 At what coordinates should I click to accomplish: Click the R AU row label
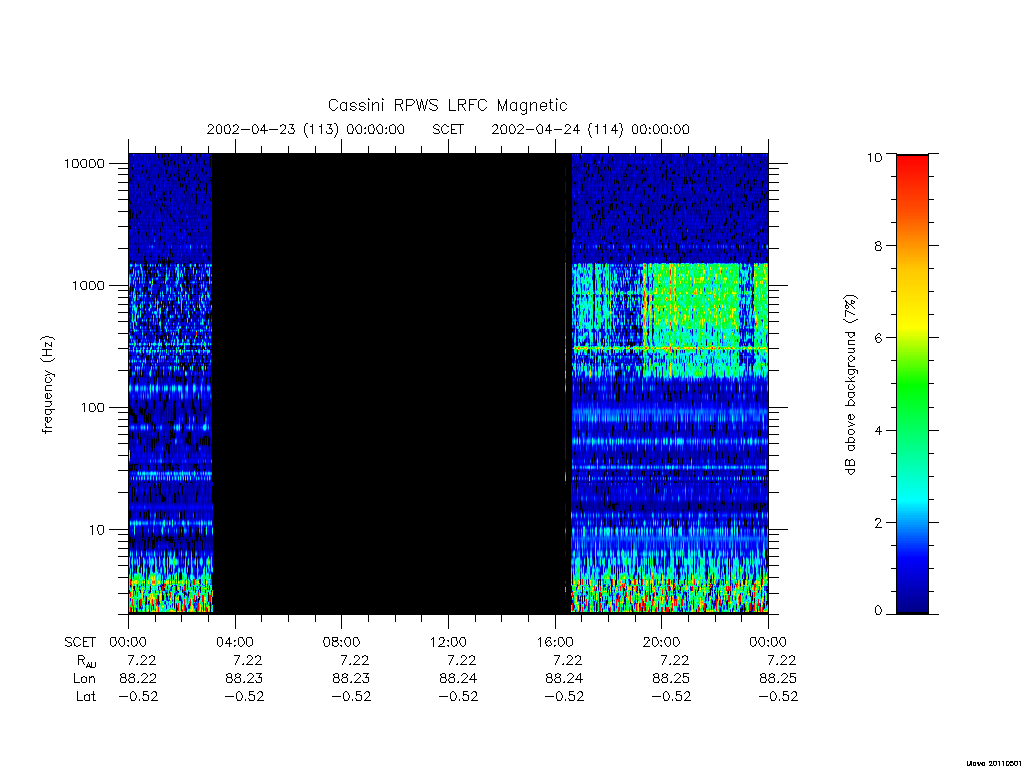[86, 661]
